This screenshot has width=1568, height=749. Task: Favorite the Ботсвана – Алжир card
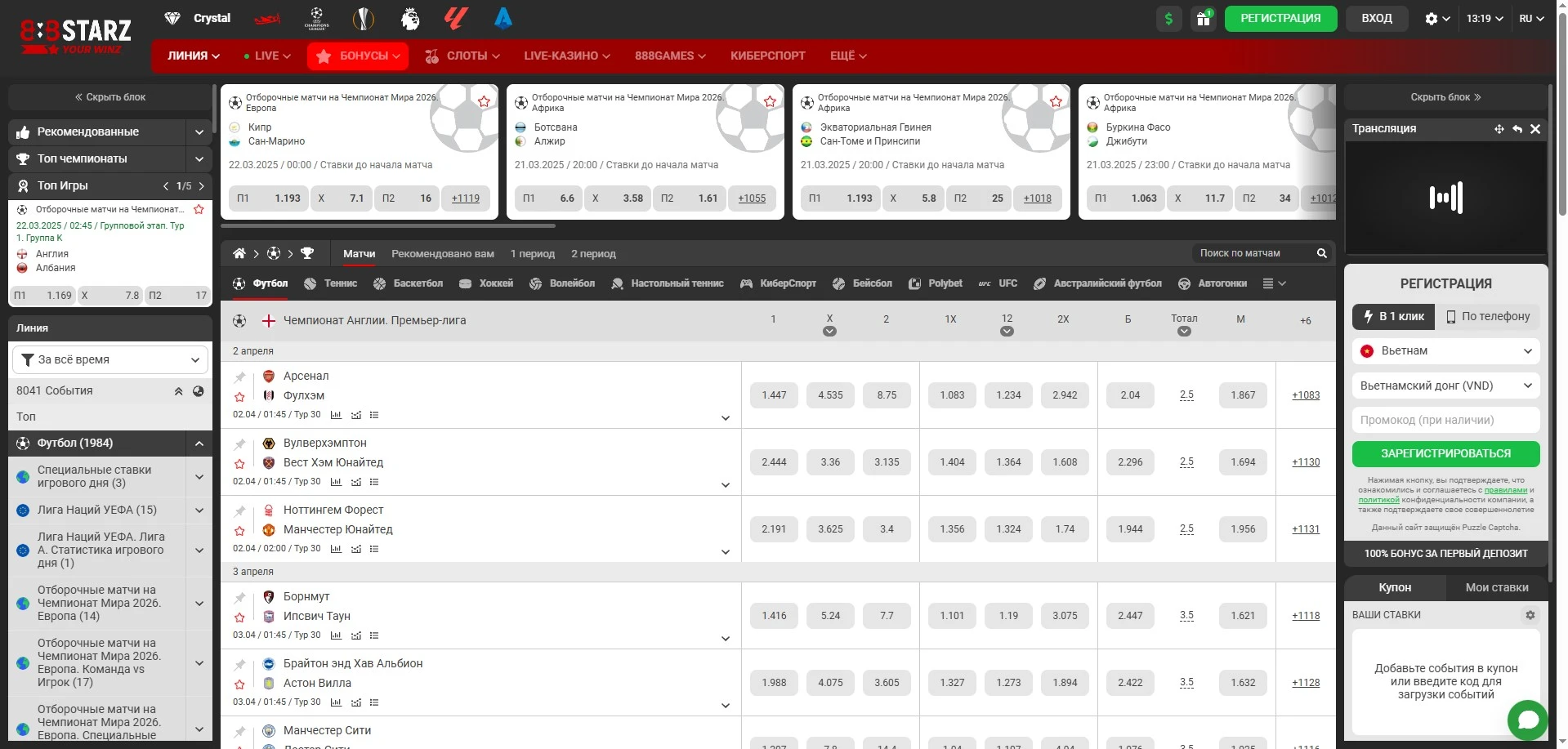(770, 101)
